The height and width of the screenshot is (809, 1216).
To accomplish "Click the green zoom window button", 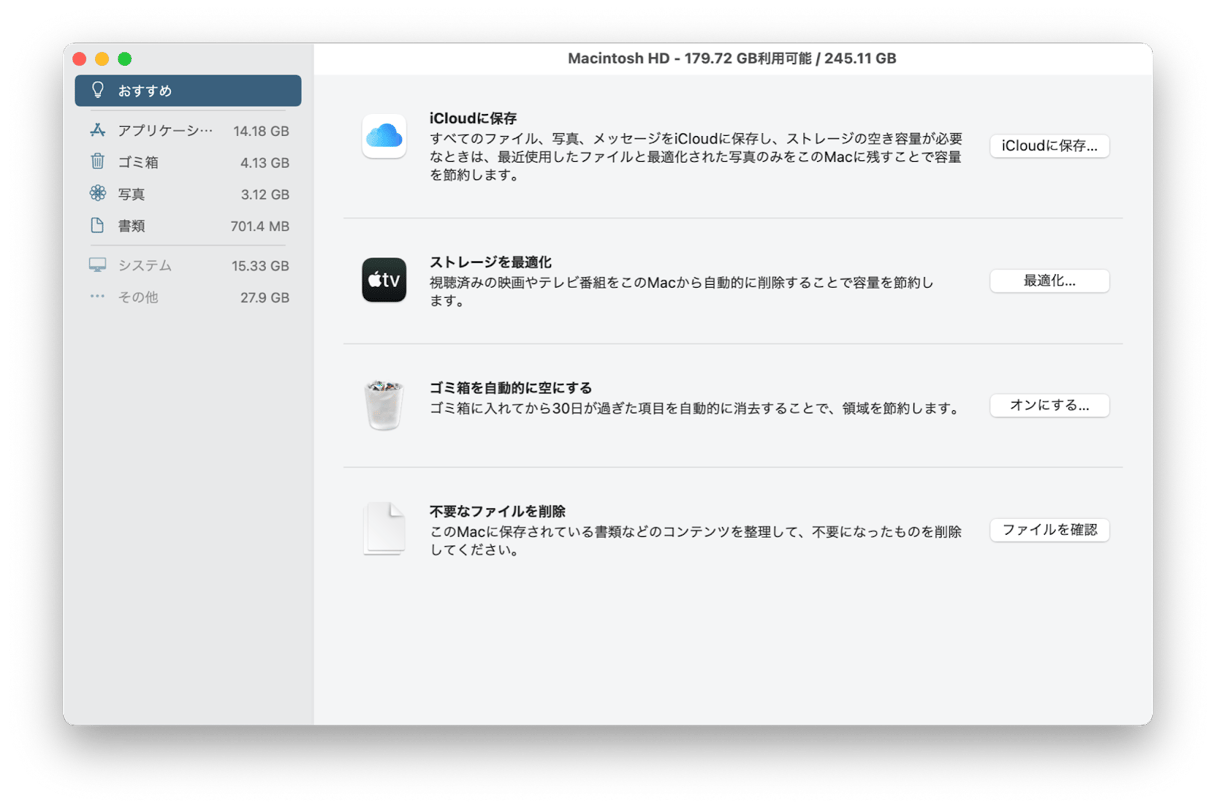I will coord(125,59).
